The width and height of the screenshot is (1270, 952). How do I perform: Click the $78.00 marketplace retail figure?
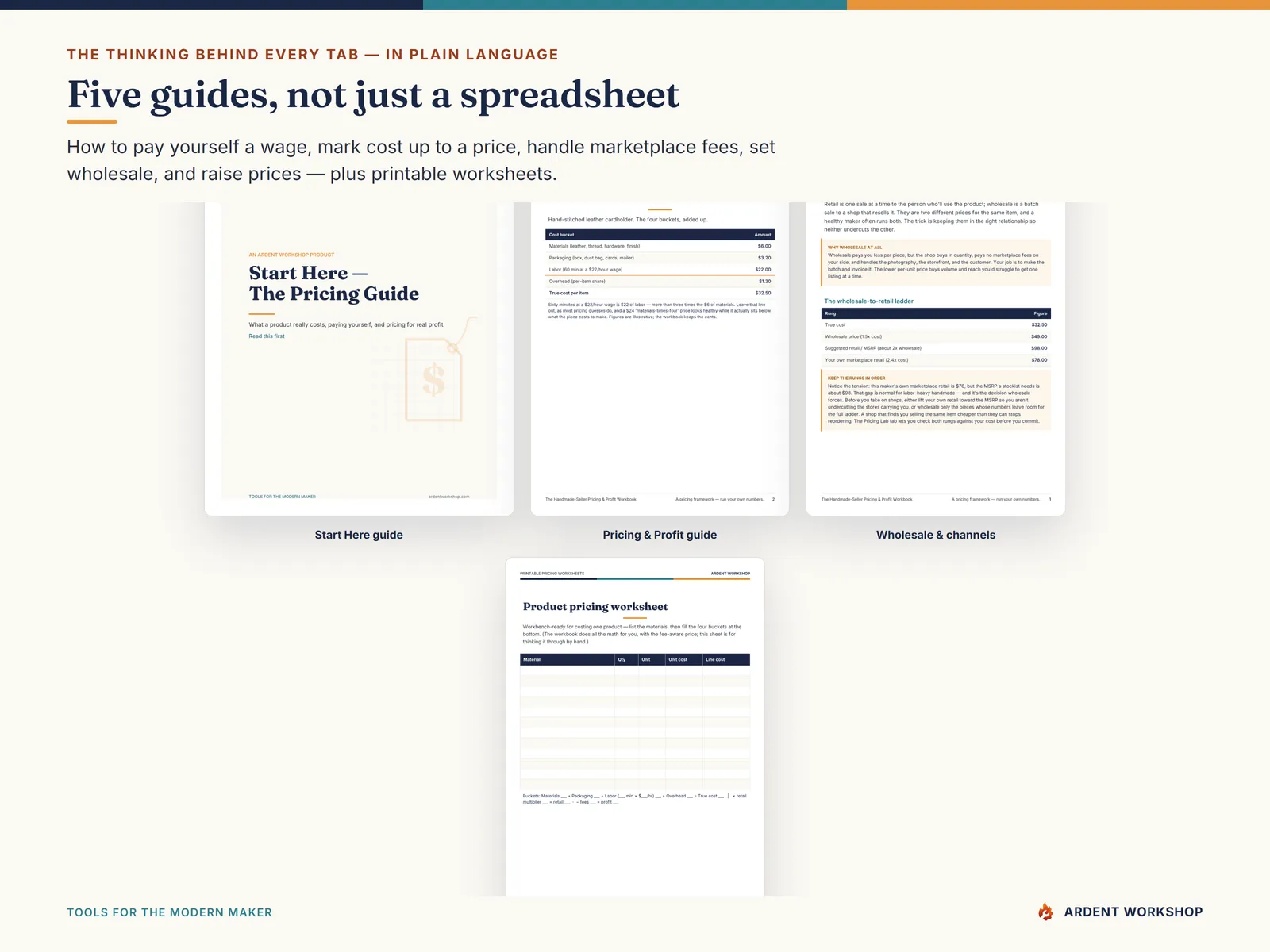[x=1039, y=360]
